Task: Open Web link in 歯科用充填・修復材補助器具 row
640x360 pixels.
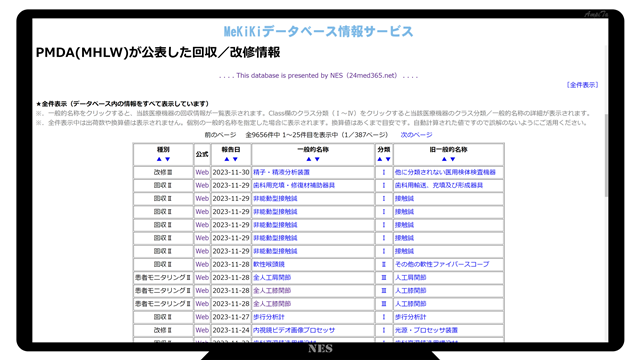Action: pos(202,185)
